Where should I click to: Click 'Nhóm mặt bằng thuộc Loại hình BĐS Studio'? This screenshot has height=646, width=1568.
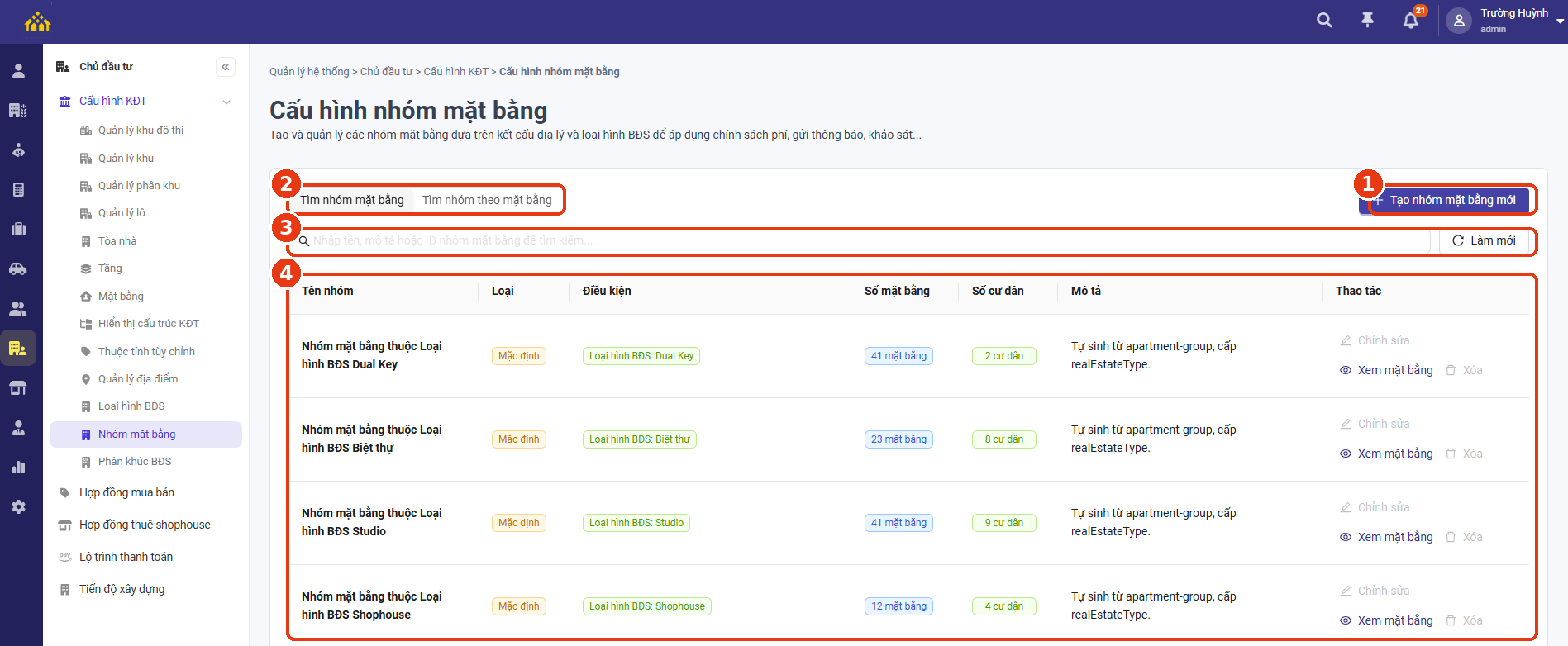[372, 522]
